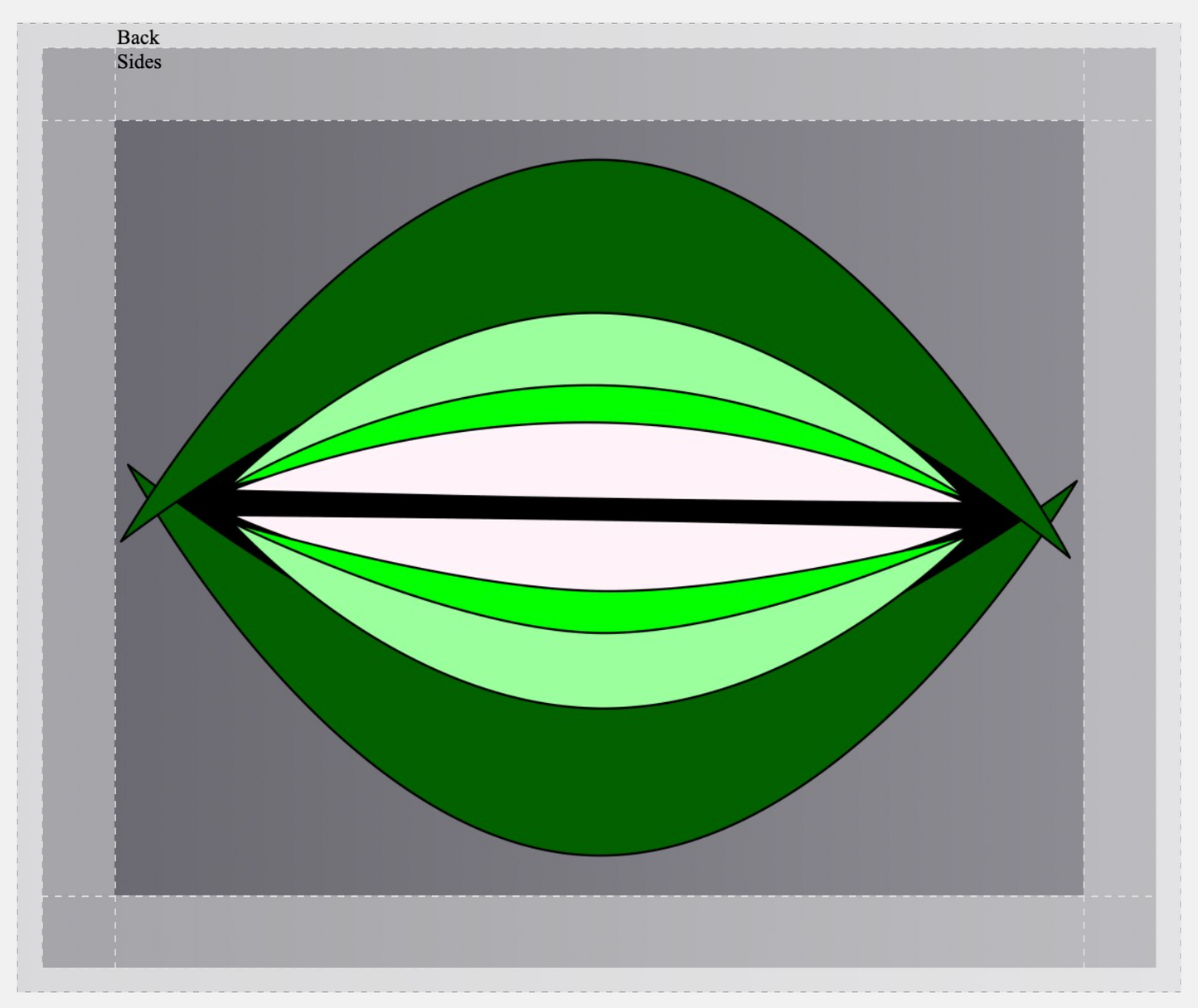Click the gray side strip right of artwork
The image size is (1198, 1008).
point(1119,507)
